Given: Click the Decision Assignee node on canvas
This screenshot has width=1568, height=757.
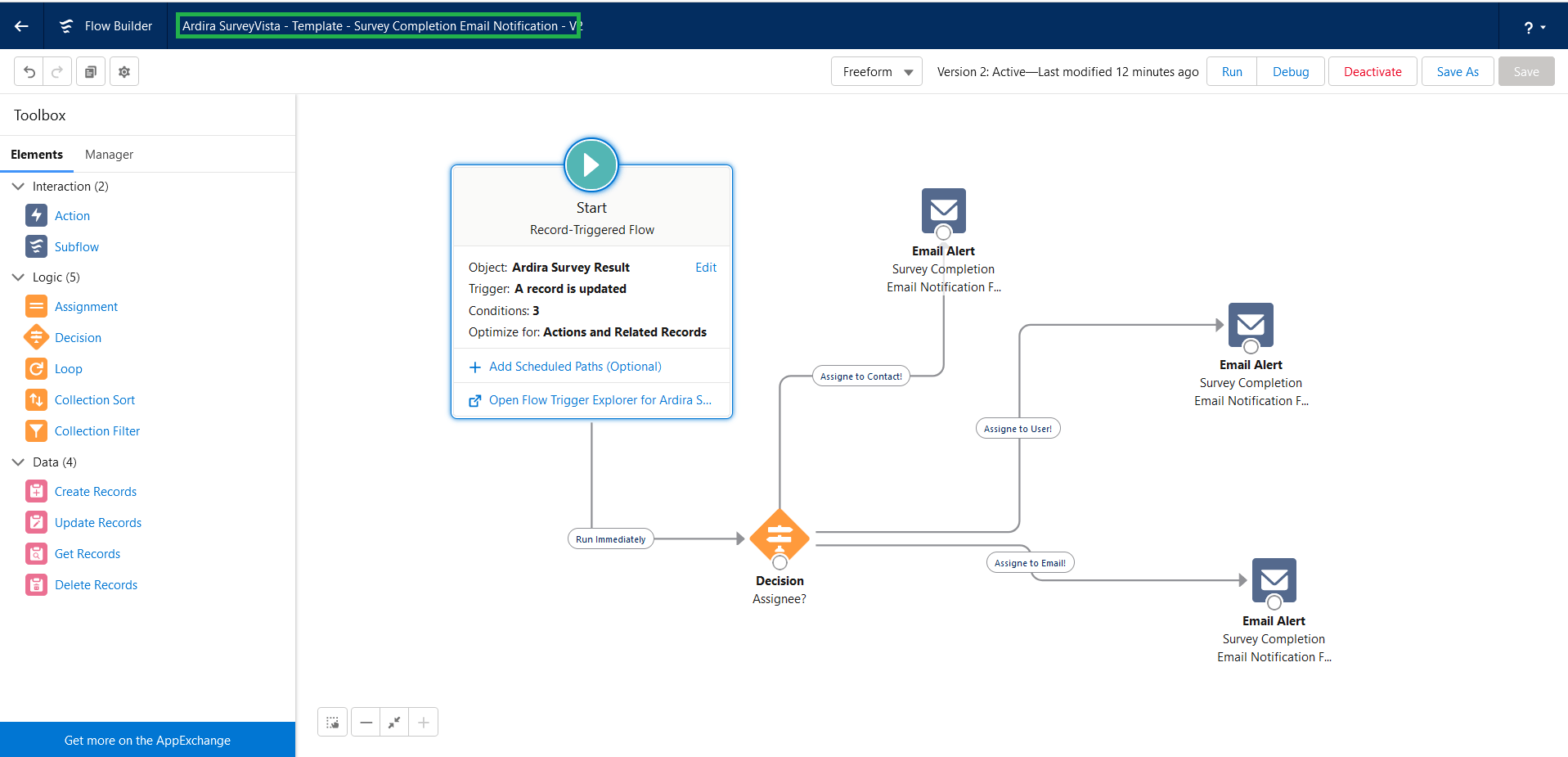Looking at the screenshot, I should tap(779, 538).
